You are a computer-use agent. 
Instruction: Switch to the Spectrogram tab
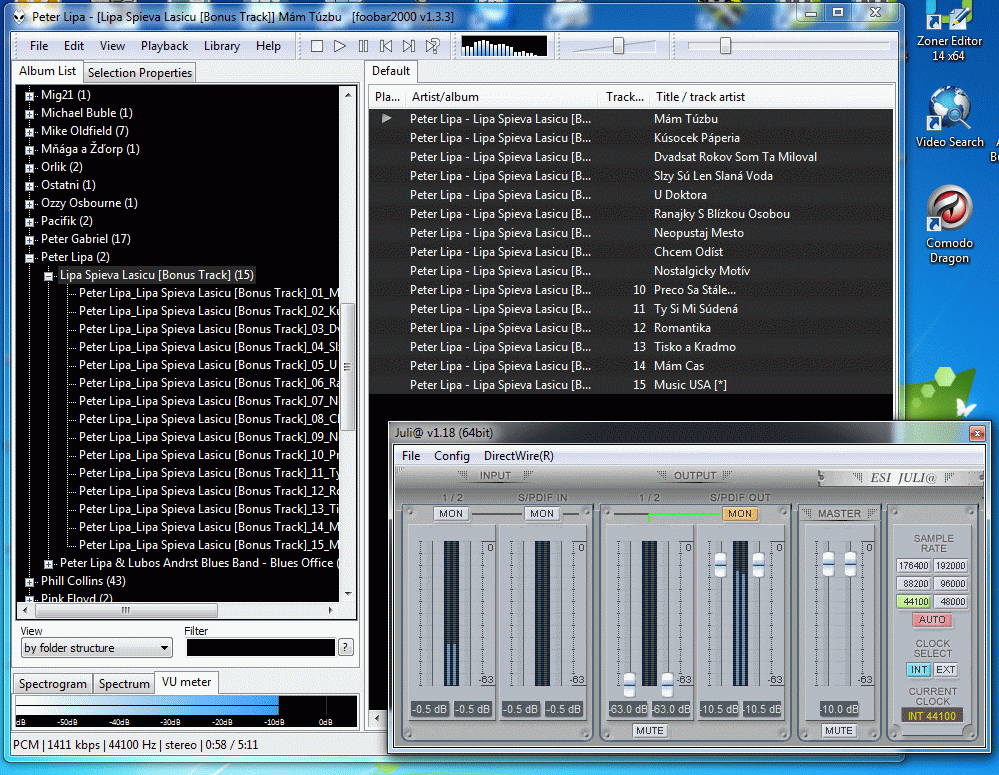53,684
